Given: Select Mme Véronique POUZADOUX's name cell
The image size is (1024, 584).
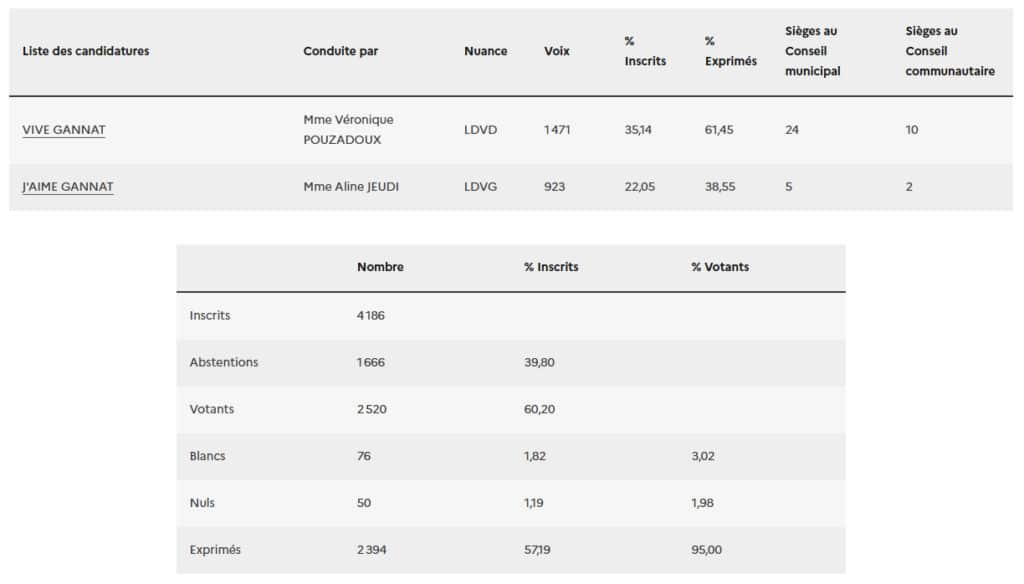Looking at the screenshot, I should tap(348, 130).
